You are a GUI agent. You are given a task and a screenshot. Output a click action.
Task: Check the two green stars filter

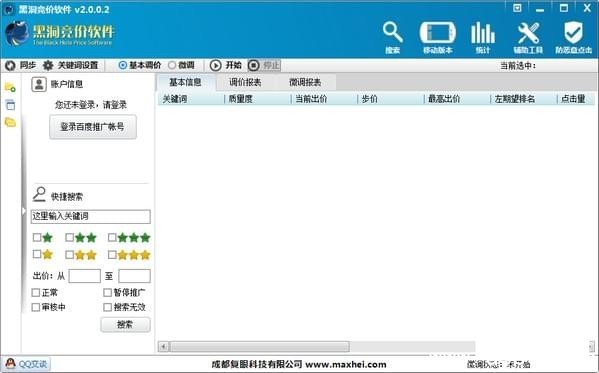(x=70, y=237)
